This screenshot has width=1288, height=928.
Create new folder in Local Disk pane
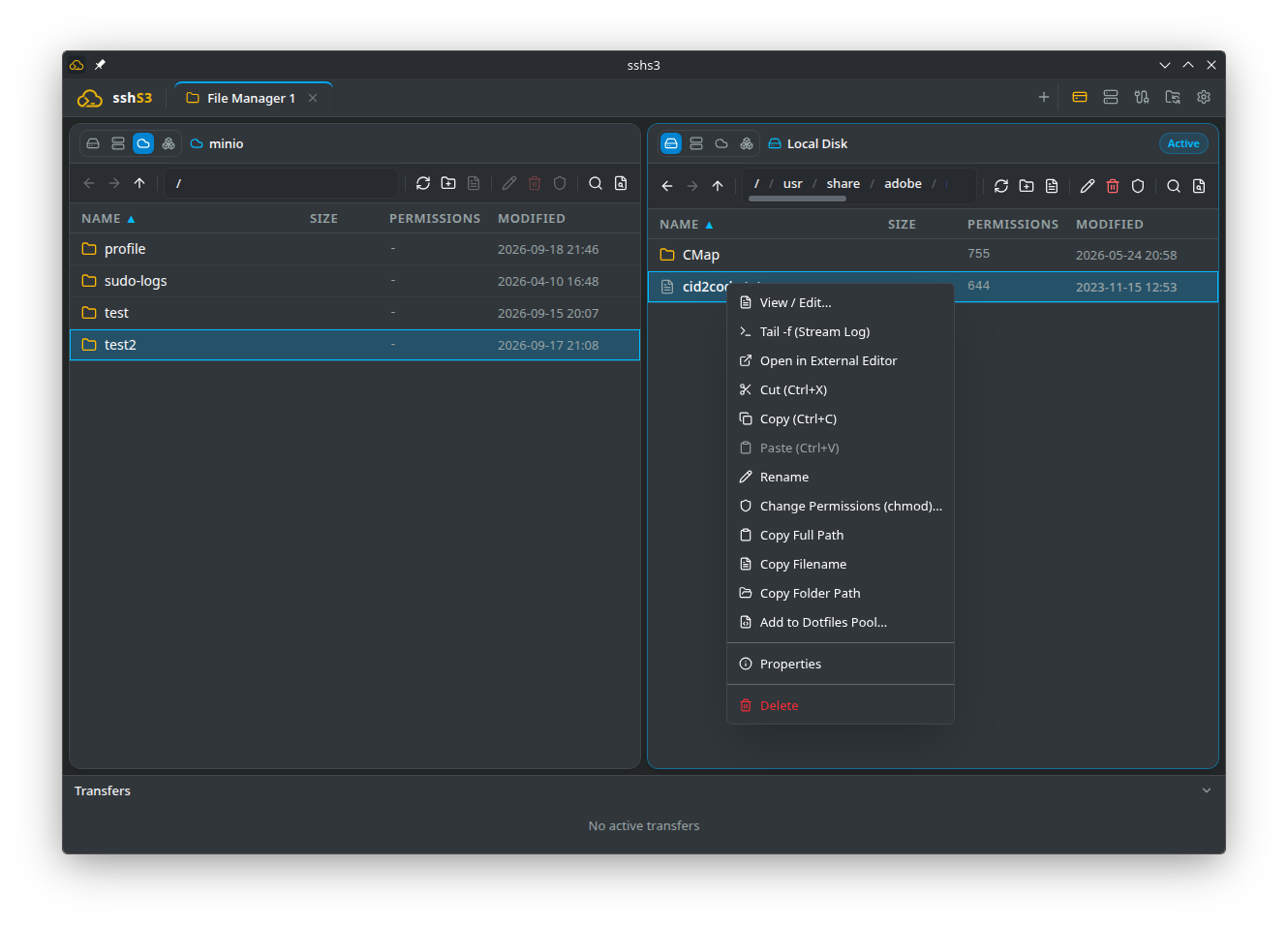(1027, 186)
